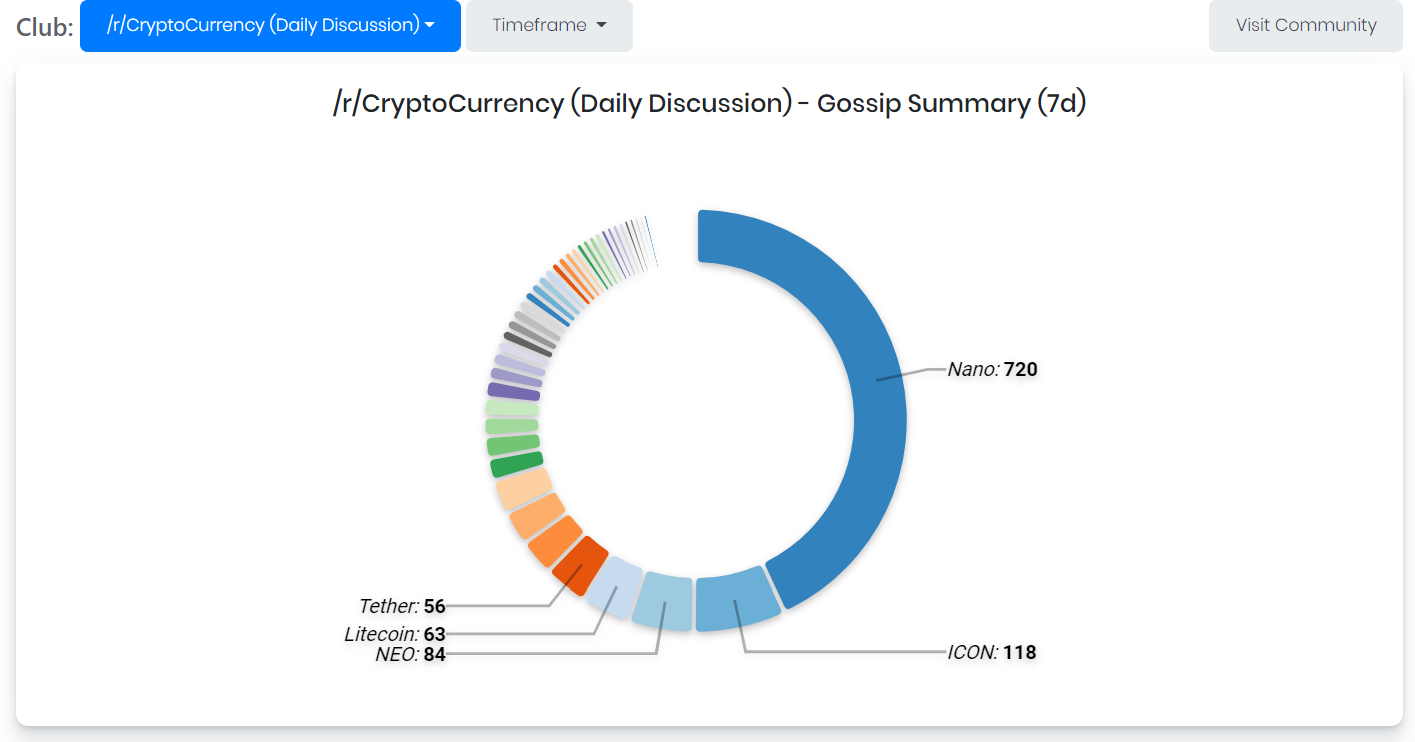Open the /r/CryptoCurrency (Daily Discussion) club dropdown

click(270, 26)
